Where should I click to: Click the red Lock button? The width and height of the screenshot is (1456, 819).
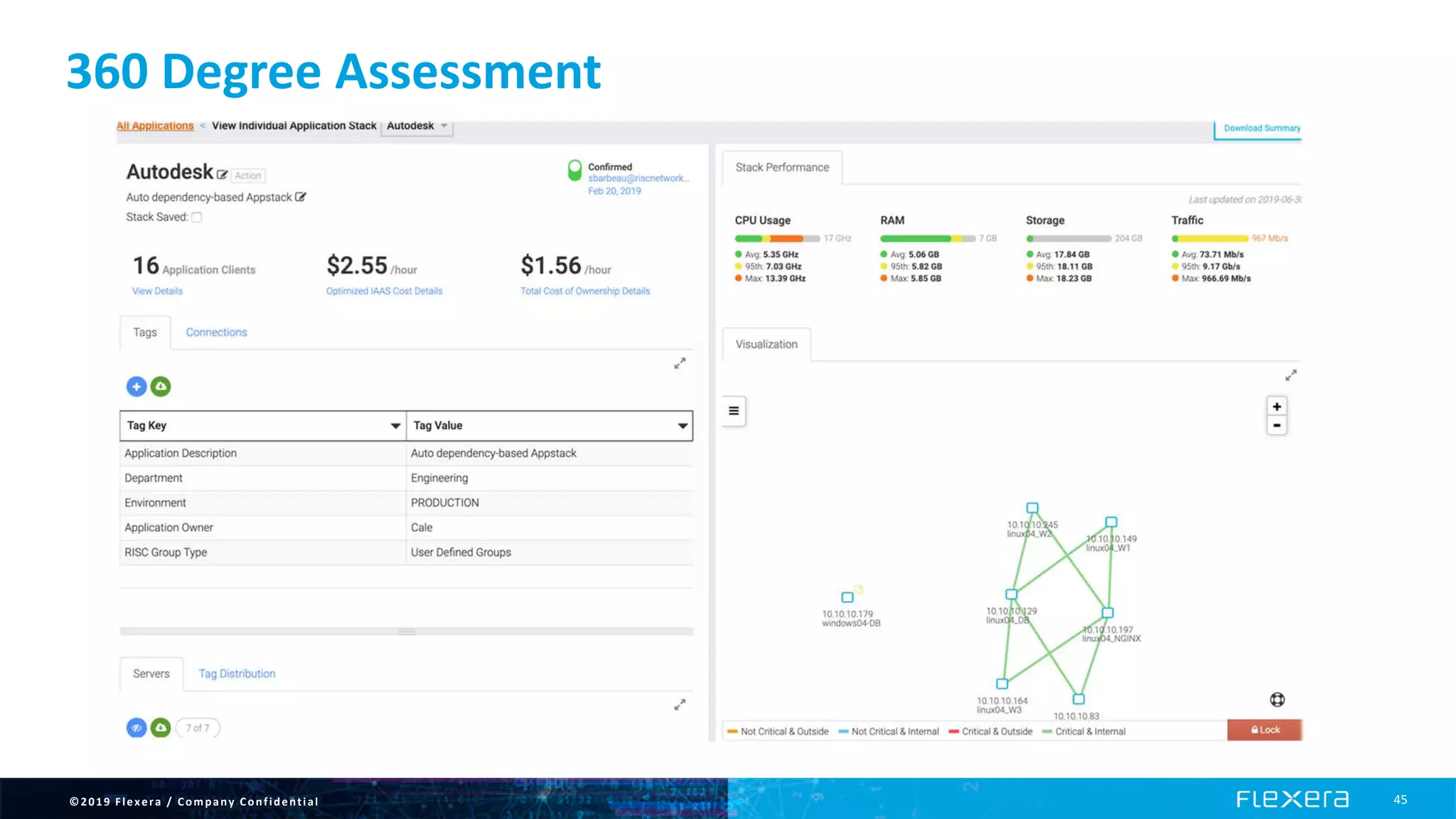[1265, 730]
